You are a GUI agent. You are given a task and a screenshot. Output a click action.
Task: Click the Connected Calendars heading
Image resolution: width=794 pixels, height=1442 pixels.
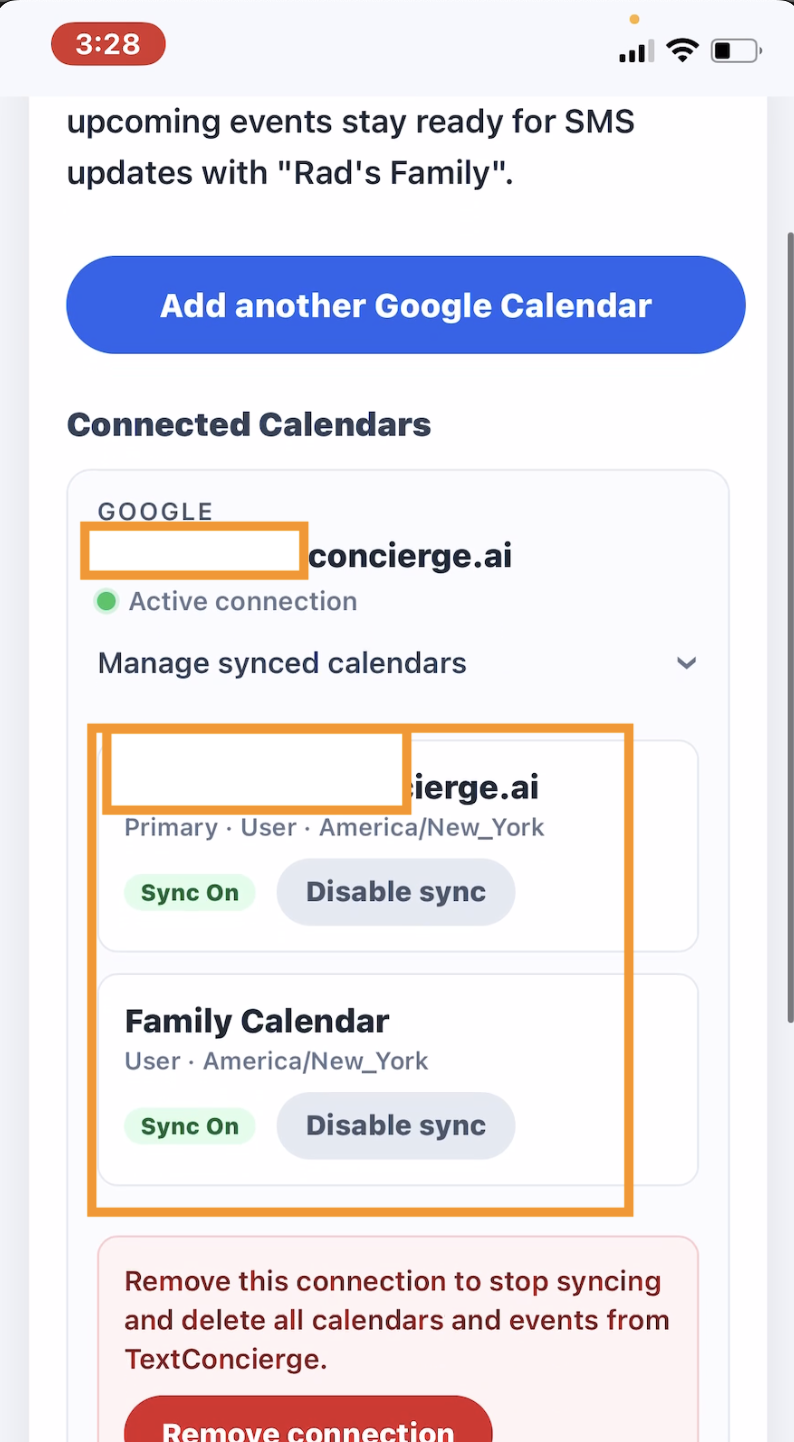(249, 425)
